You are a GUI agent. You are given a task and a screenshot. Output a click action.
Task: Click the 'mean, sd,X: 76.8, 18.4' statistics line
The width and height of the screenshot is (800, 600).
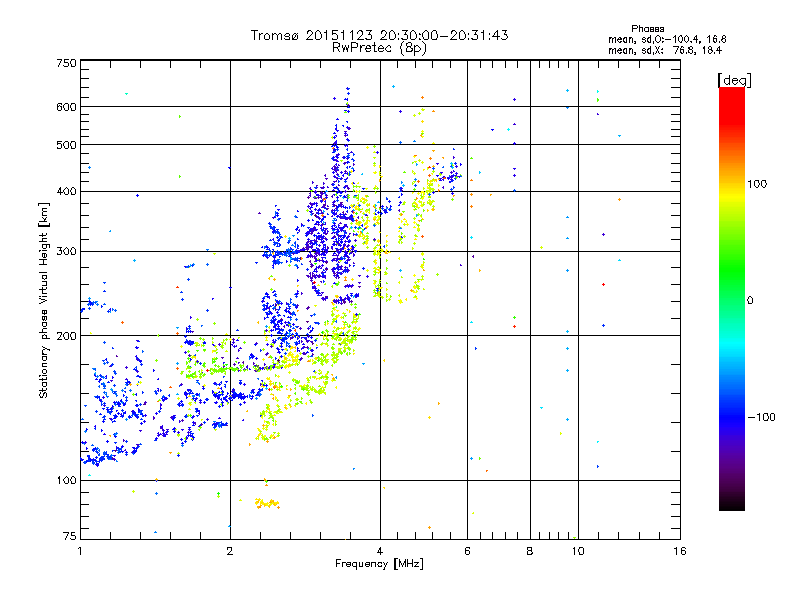click(x=665, y=50)
